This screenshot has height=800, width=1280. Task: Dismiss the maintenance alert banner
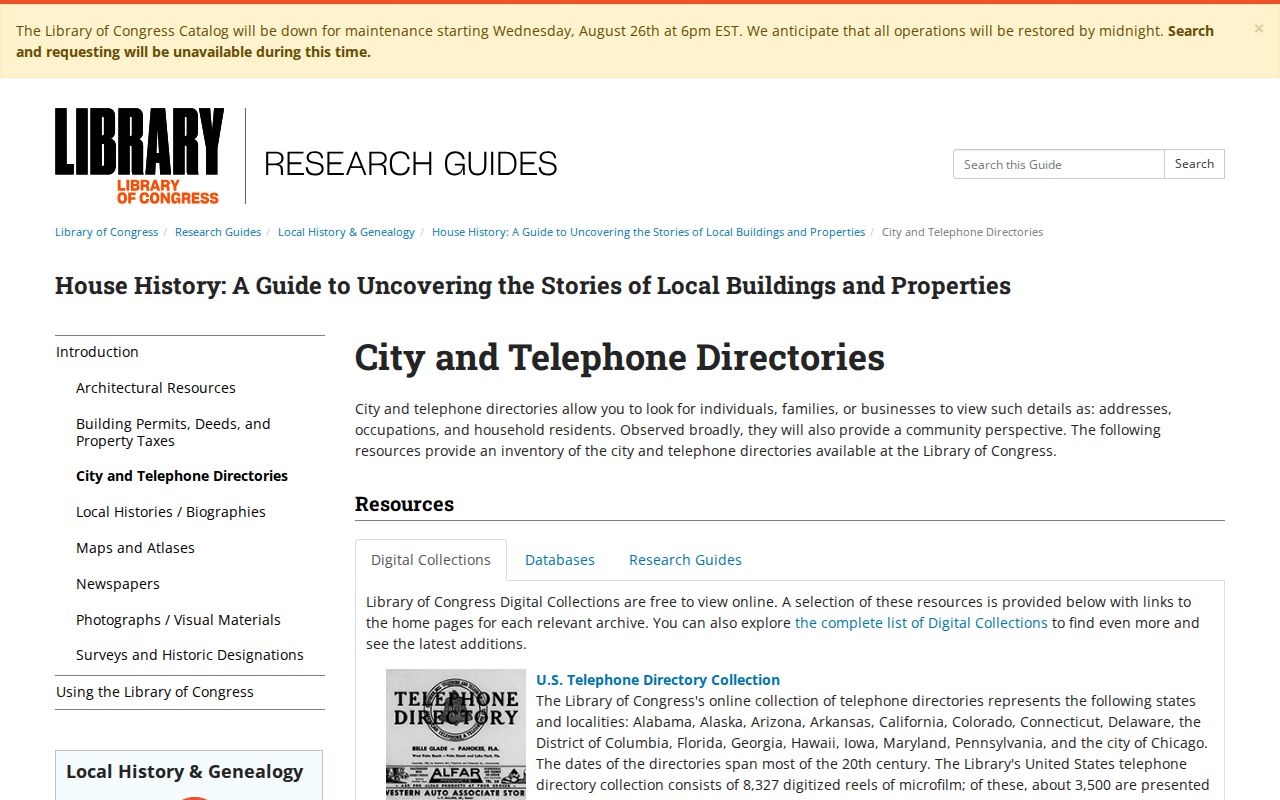1258,29
